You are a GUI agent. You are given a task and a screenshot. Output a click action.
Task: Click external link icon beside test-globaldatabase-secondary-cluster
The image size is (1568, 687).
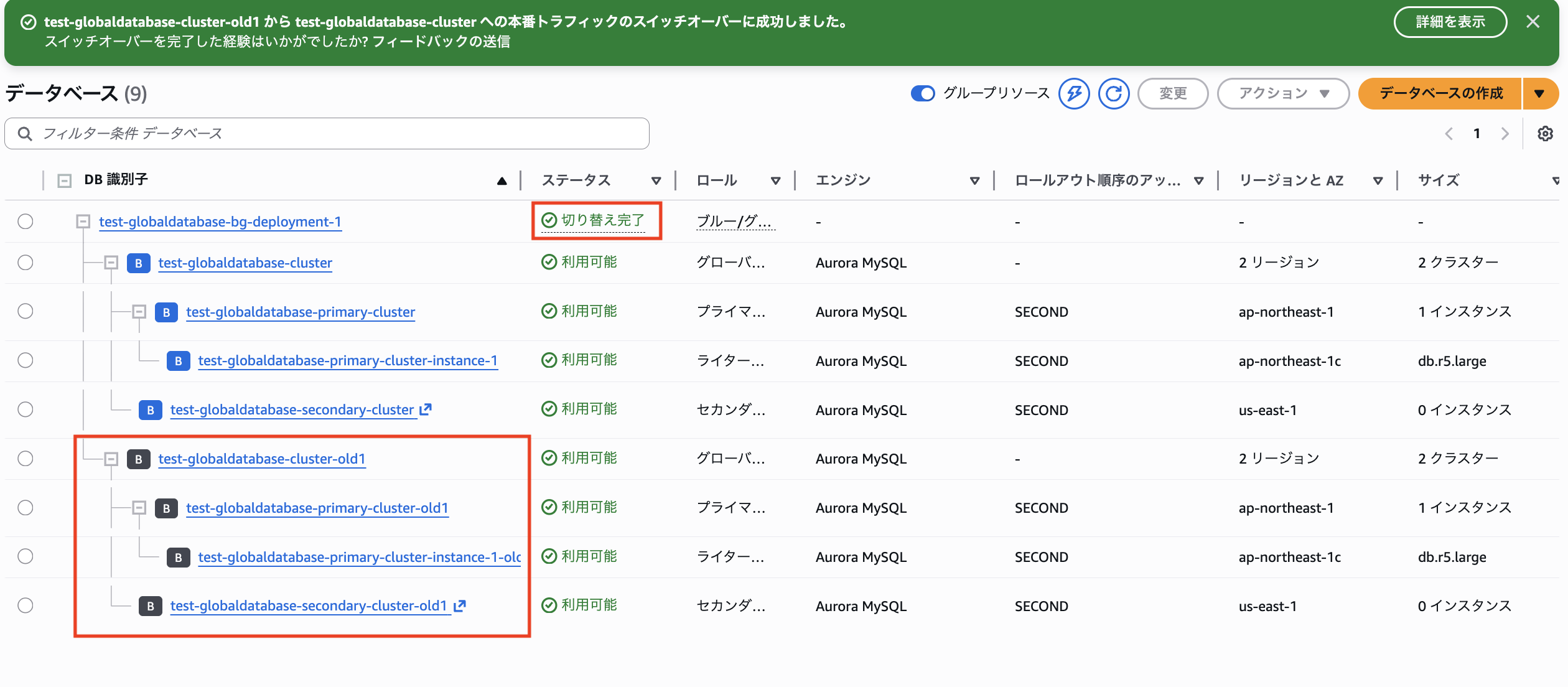tap(426, 409)
